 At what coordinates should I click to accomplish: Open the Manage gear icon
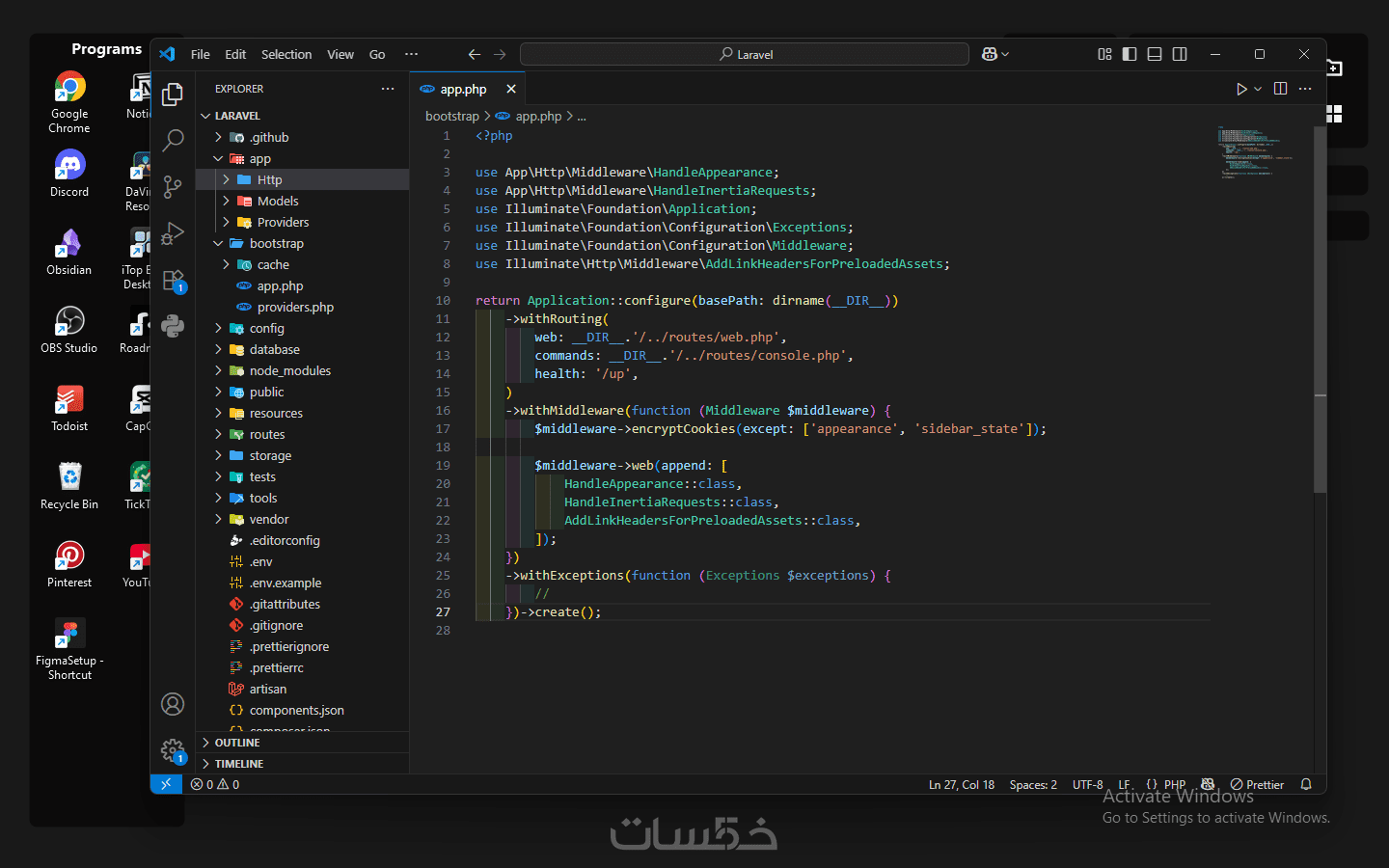173,749
